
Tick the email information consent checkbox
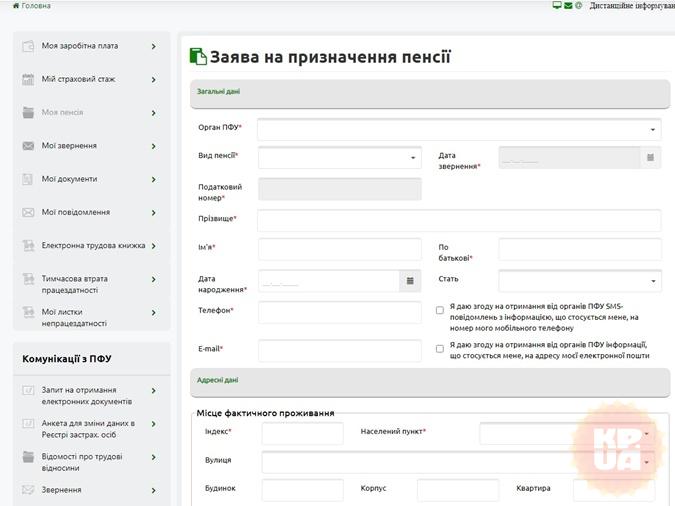click(x=440, y=349)
